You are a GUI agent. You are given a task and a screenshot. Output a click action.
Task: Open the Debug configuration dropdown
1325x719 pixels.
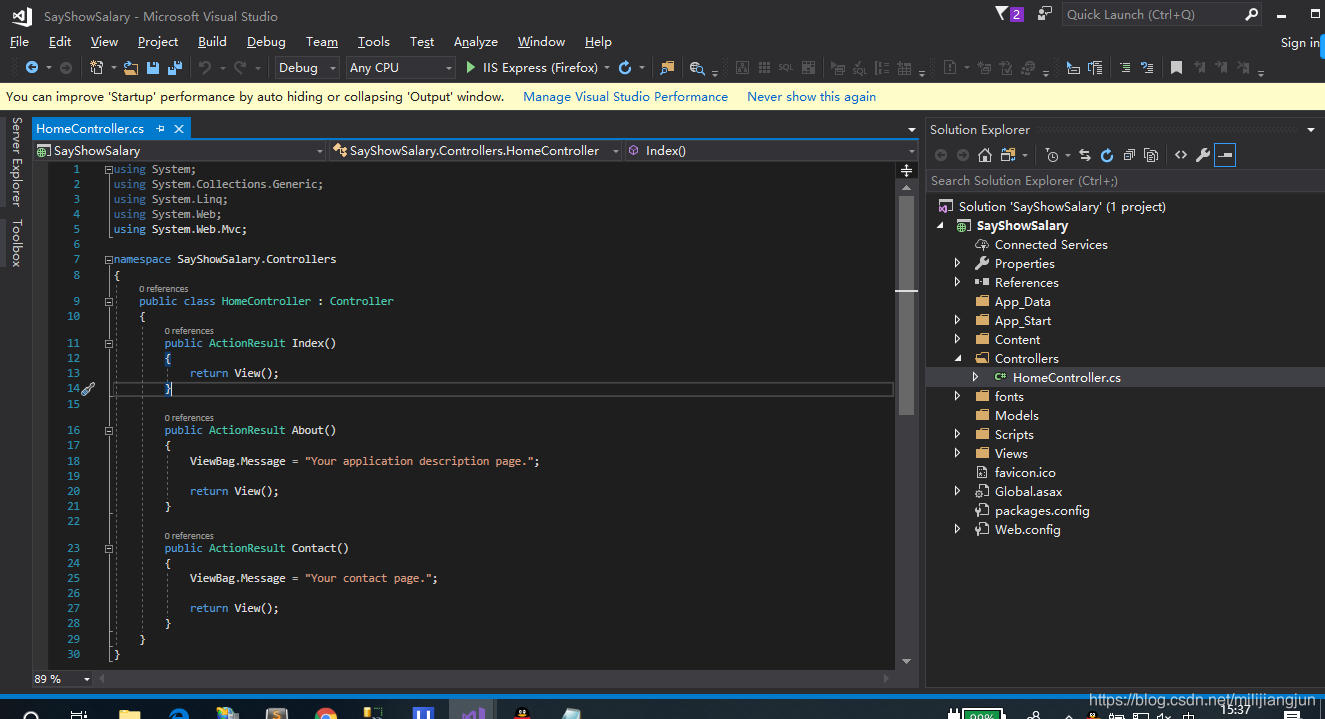pyautogui.click(x=308, y=68)
